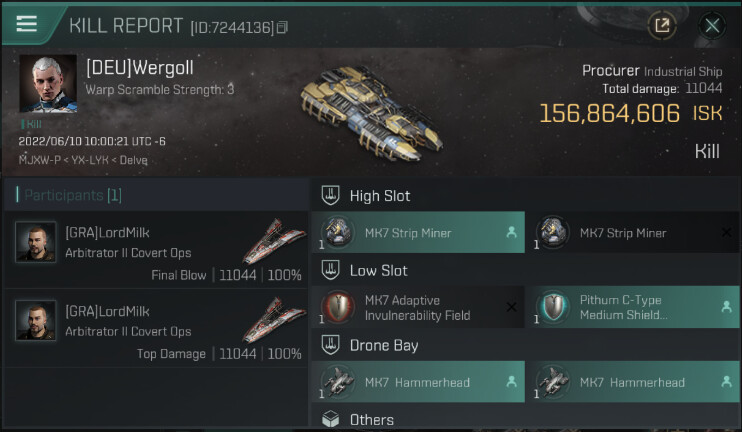
Task: Collapse the Drone Bay section
Action: tap(332, 346)
